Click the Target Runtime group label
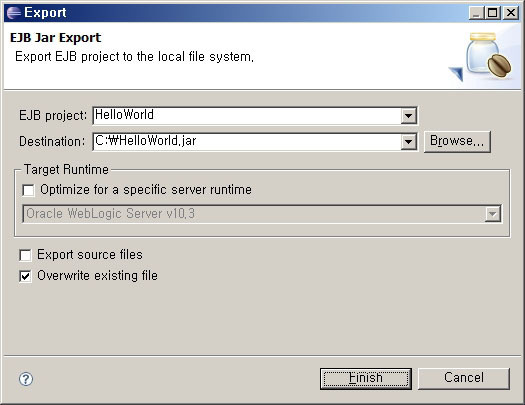The width and height of the screenshot is (525, 405). click(x=66, y=169)
